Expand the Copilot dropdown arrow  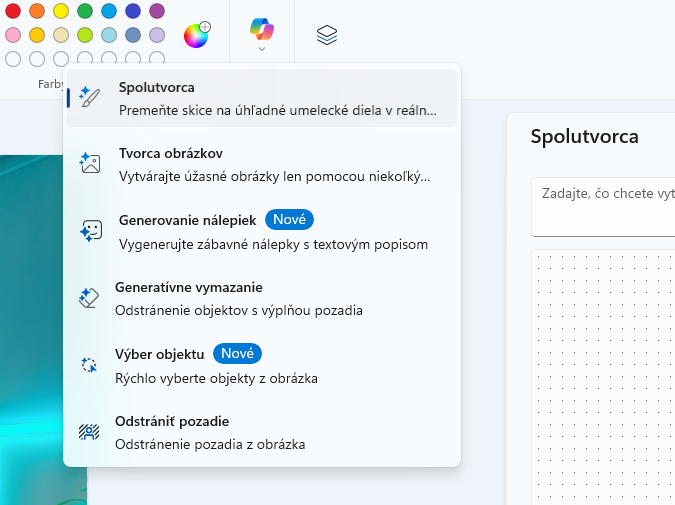coord(262,48)
